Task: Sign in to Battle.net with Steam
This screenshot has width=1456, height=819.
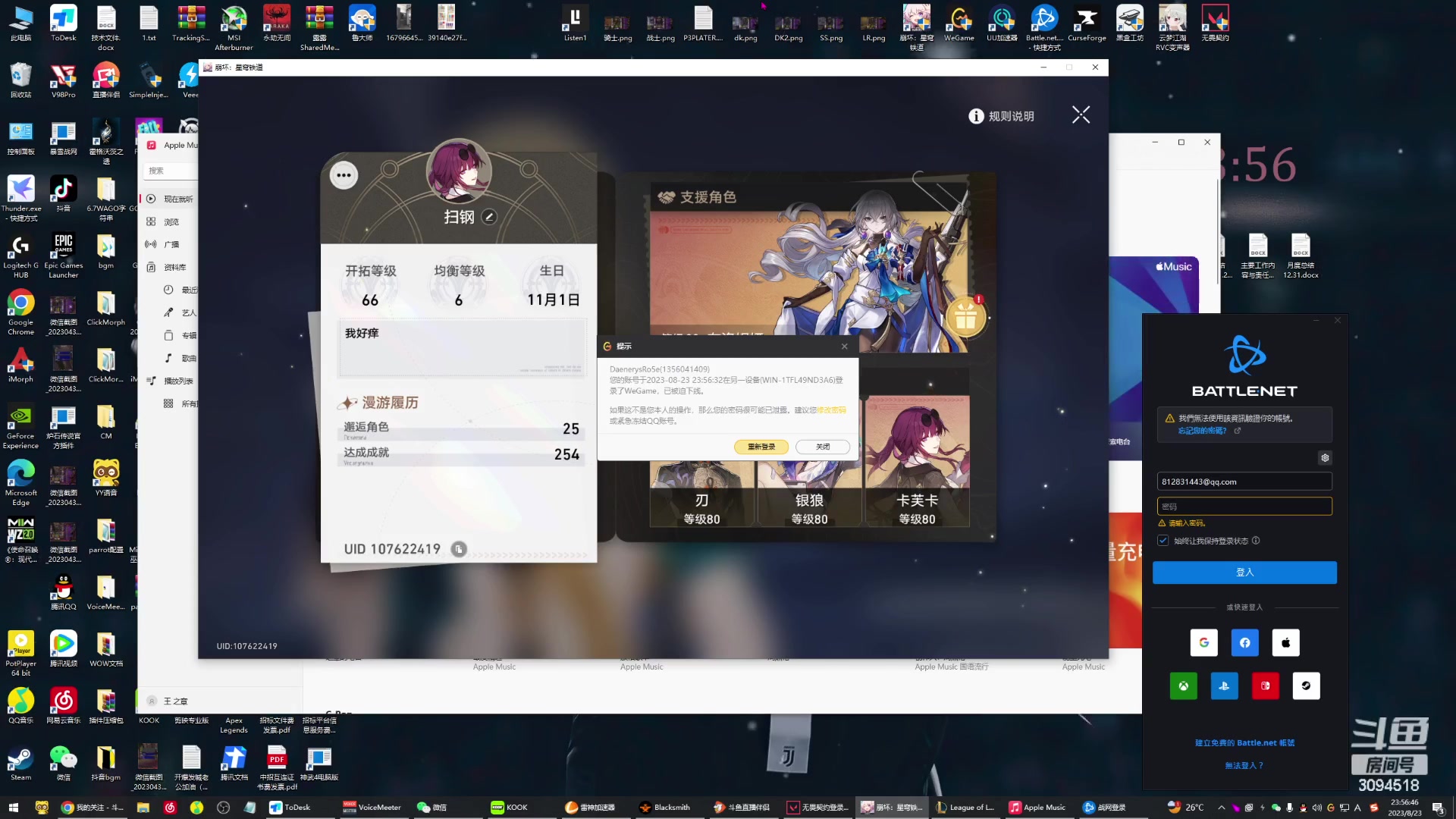Action: pos(1306,686)
